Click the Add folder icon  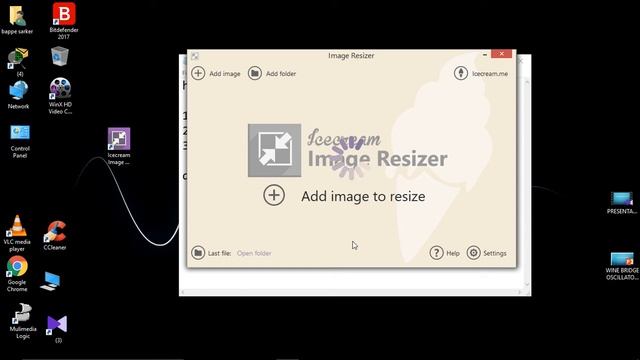coord(255,73)
